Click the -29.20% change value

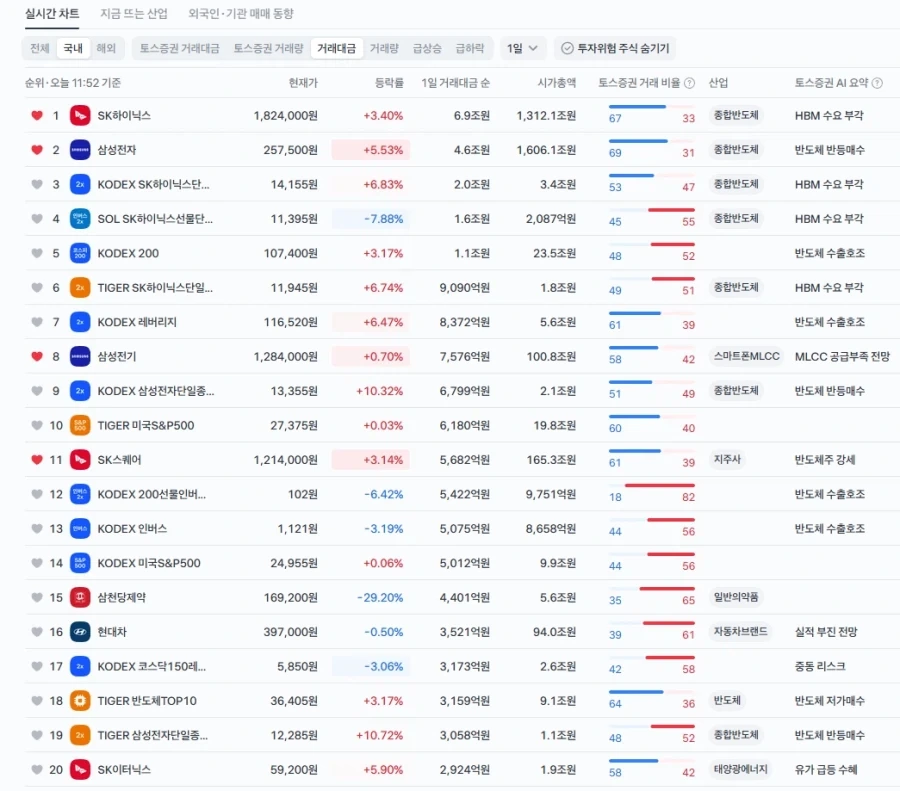tap(380, 598)
